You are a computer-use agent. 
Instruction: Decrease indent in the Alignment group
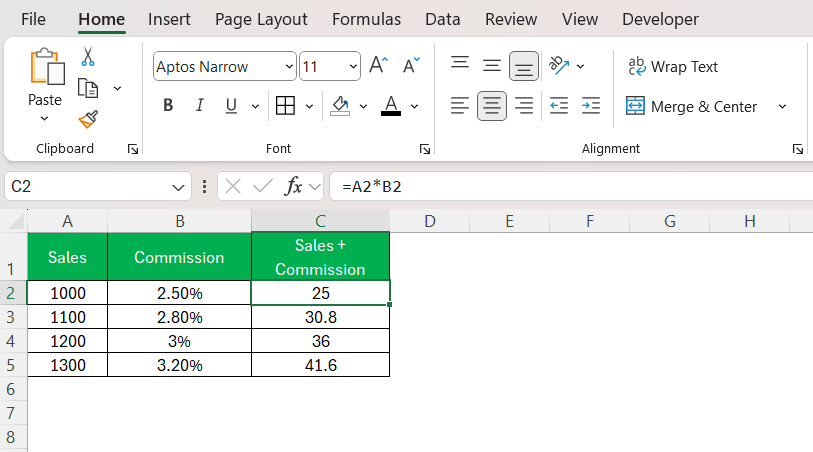[559, 106]
